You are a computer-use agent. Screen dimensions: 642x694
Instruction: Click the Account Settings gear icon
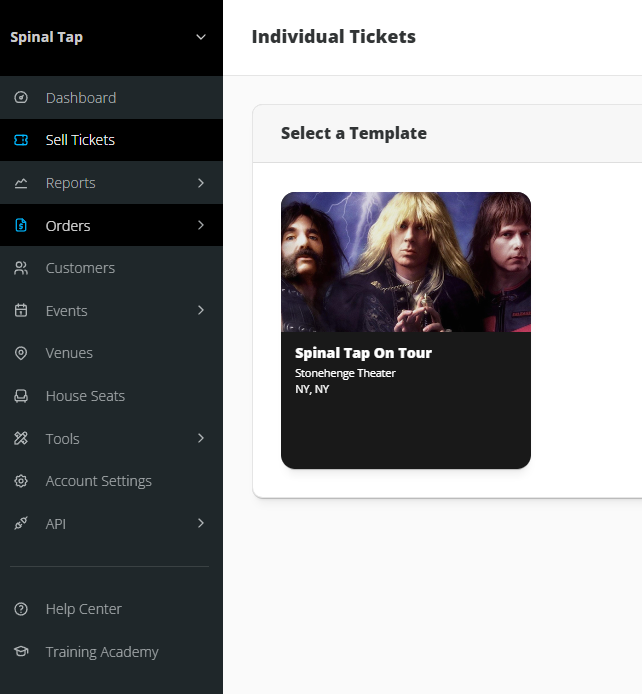pyautogui.click(x=21, y=481)
